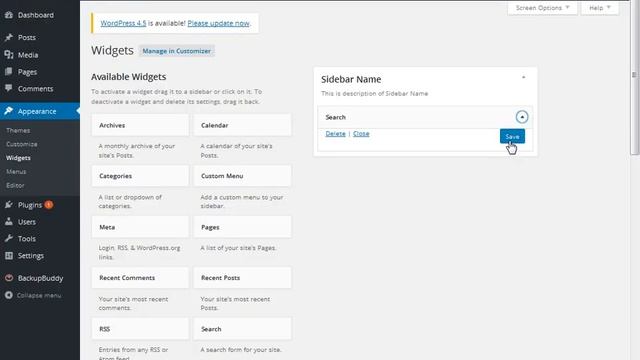
Task: Collapse the Sidebar Name panel arrow
Action: click(x=524, y=78)
